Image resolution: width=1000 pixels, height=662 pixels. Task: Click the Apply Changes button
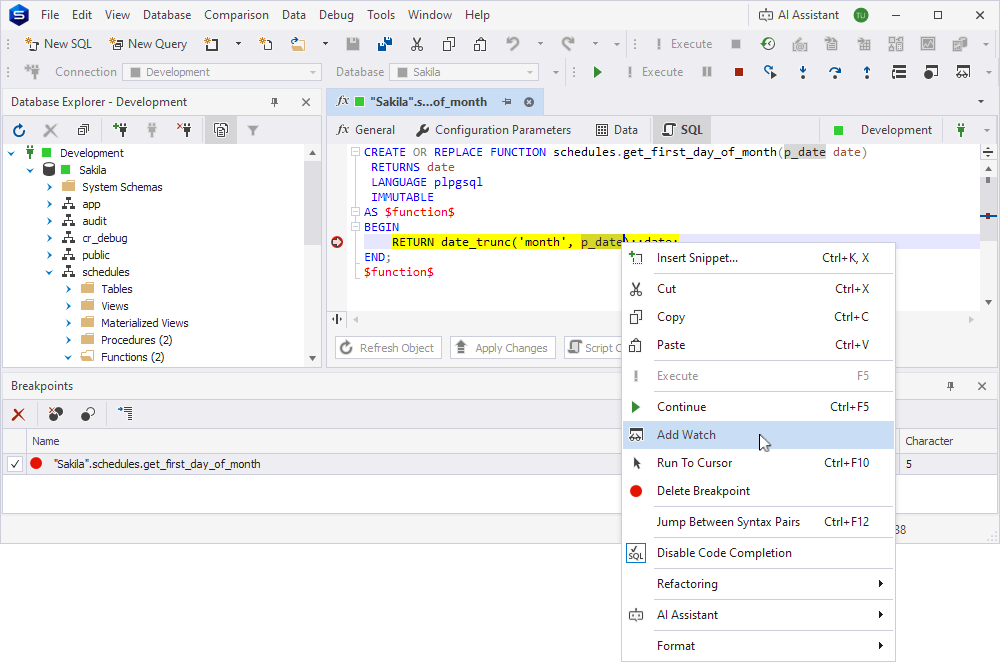tap(503, 348)
